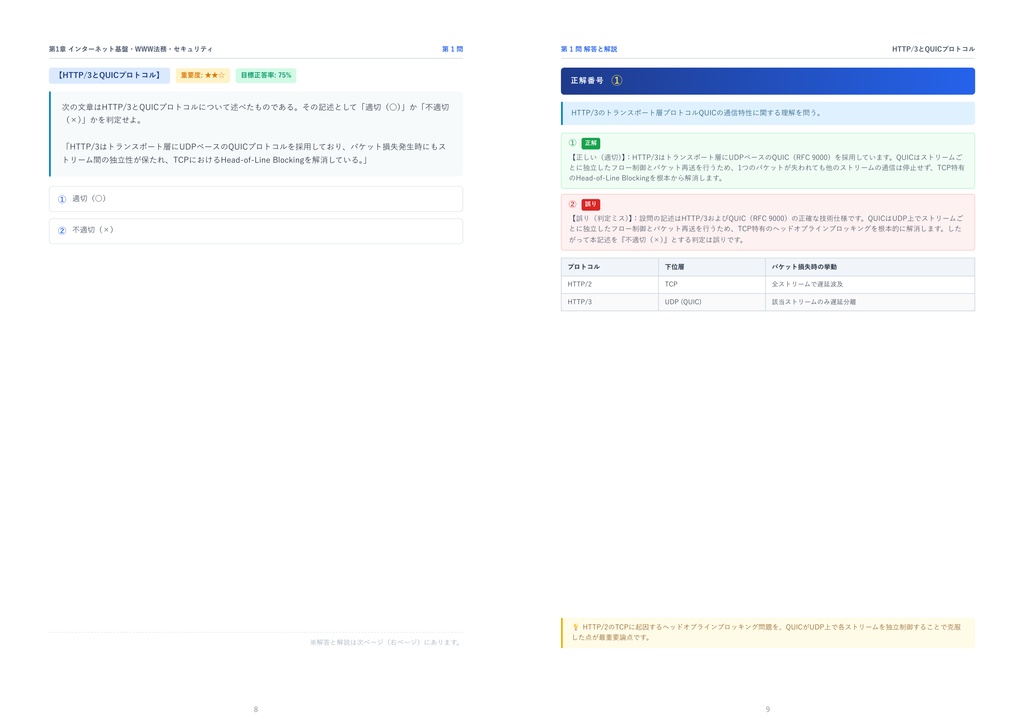Click the 重要度 star rating badge

click(x=202, y=75)
